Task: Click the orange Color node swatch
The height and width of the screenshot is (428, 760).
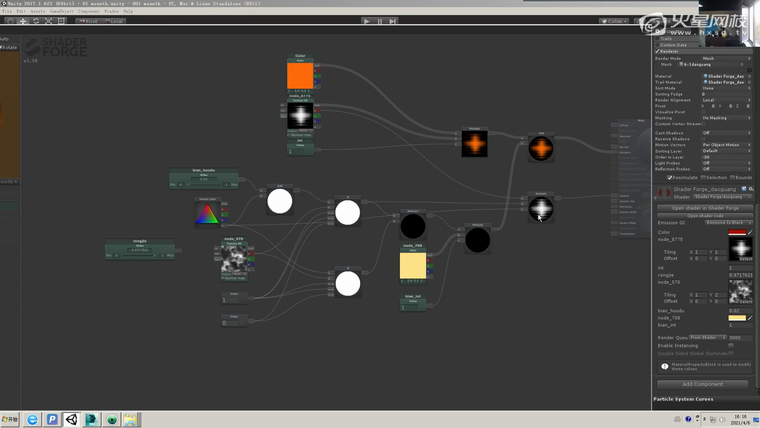Action: 300,77
